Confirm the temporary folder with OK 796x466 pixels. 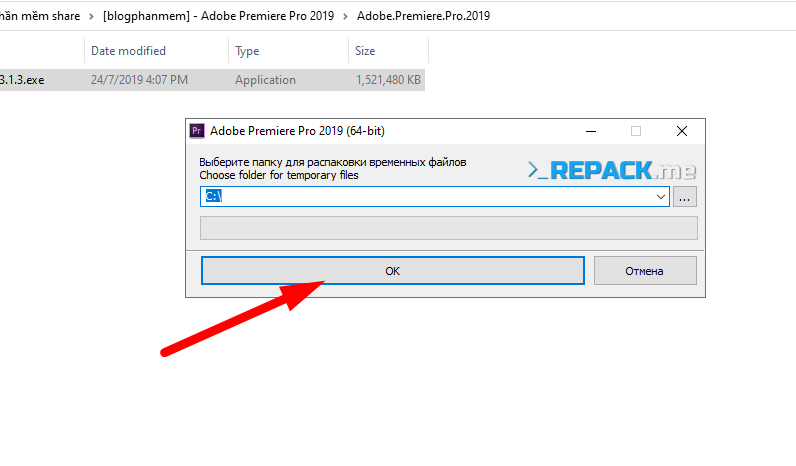[392, 271]
